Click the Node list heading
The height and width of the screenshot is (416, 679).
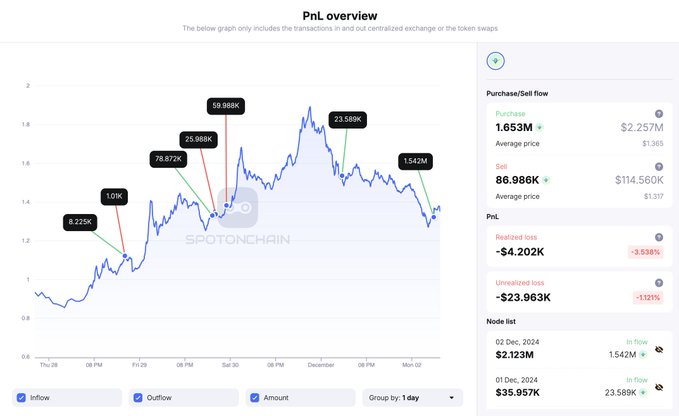click(501, 321)
